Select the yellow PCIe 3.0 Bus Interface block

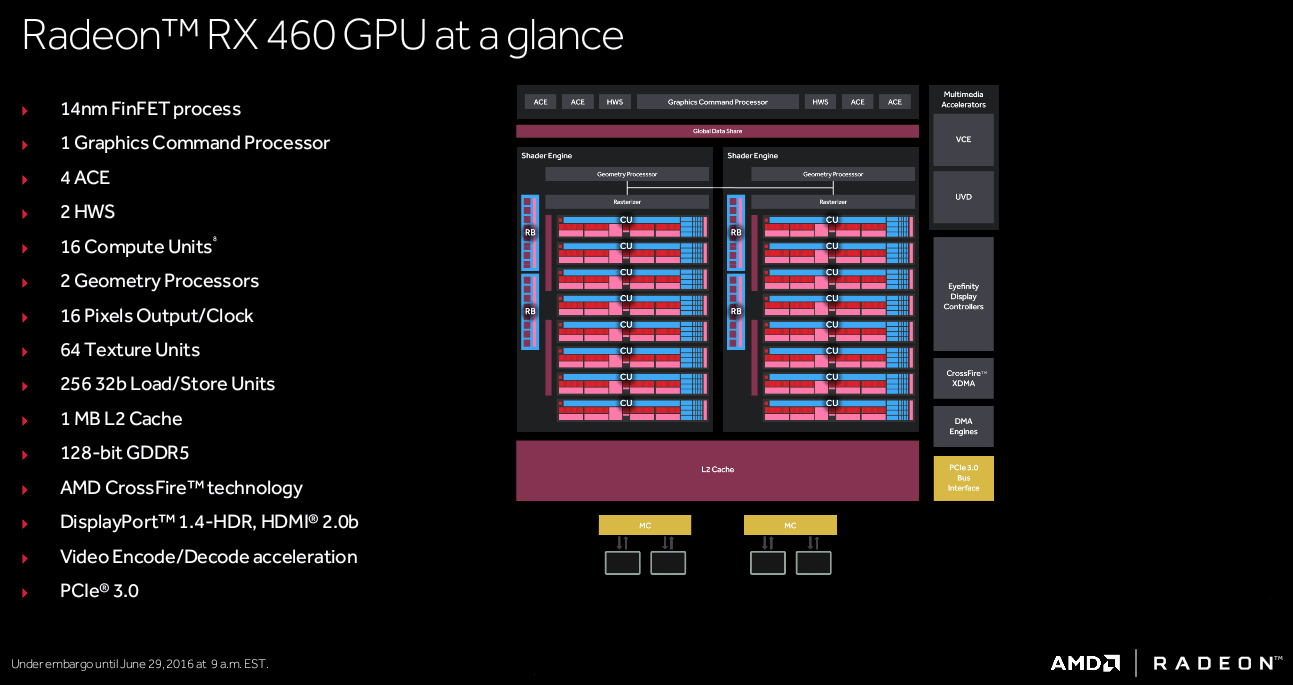click(963, 478)
